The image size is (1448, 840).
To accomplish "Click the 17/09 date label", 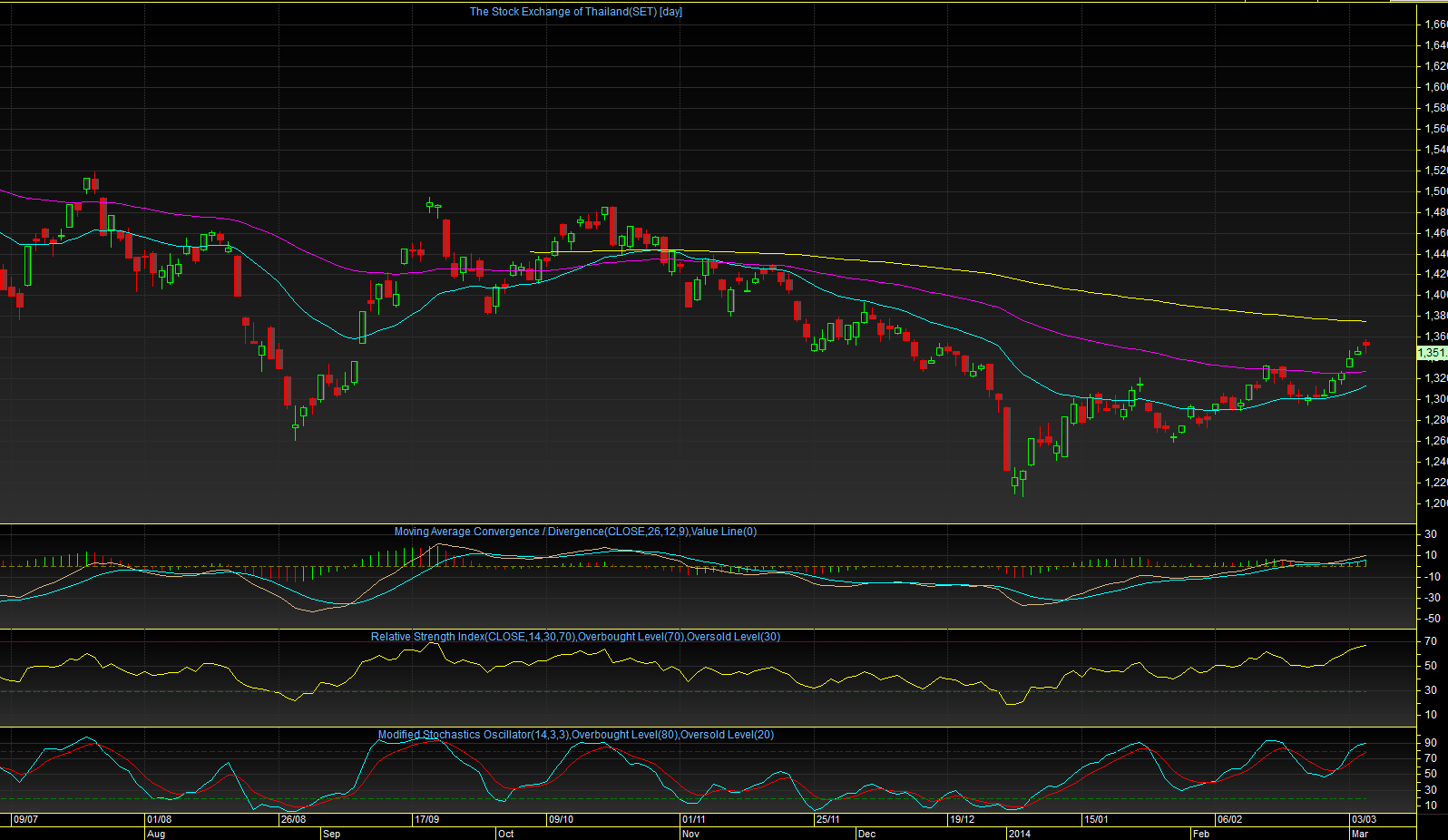I will (x=426, y=819).
